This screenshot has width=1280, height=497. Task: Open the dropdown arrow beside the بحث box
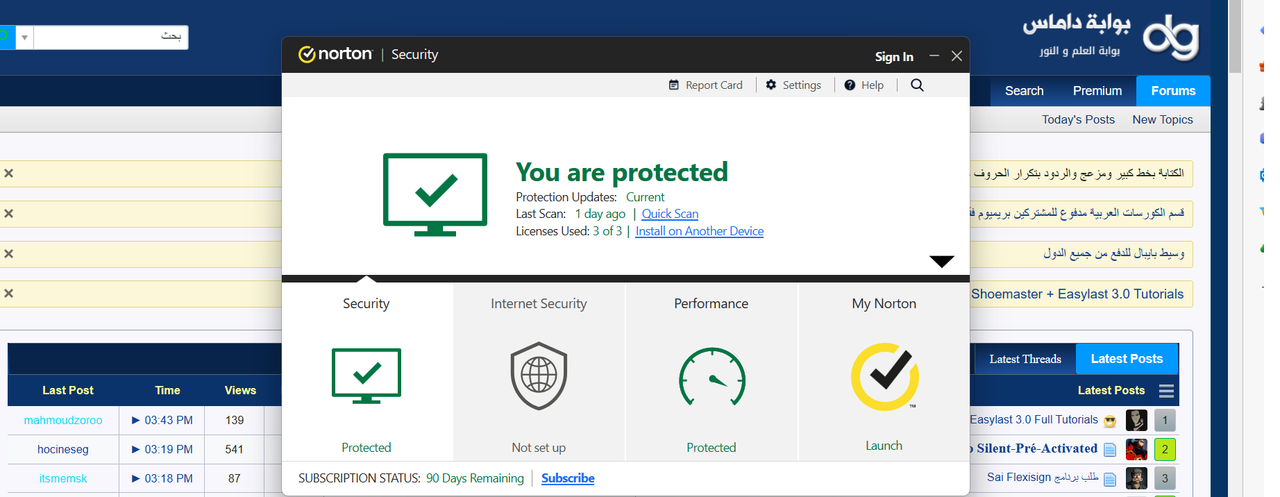(x=23, y=38)
